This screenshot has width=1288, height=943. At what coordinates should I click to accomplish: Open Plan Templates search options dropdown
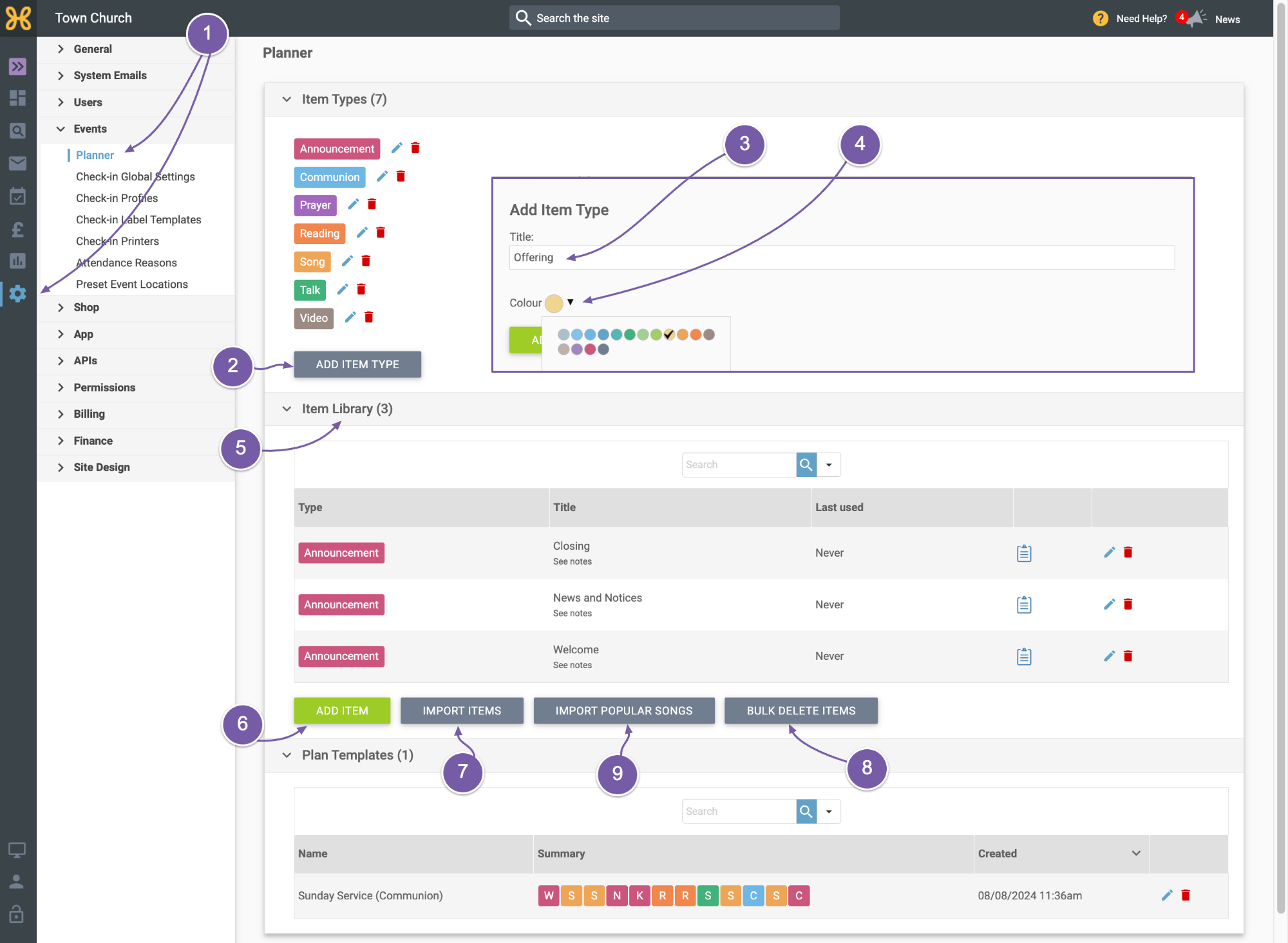(x=829, y=812)
